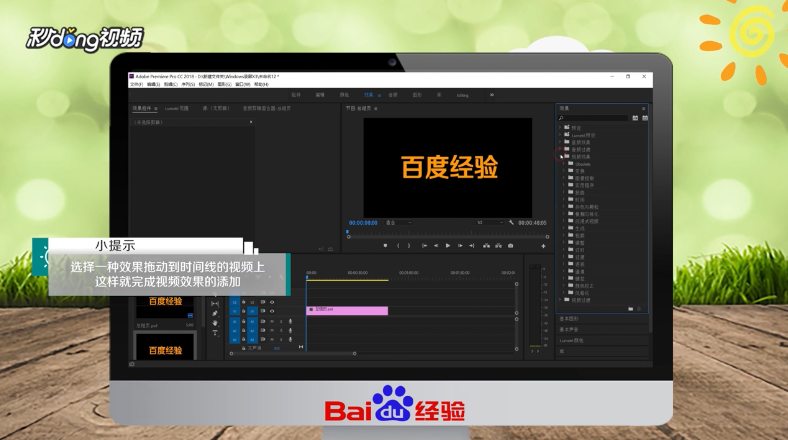788x440 pixels.
Task: Click the Effects panel search field
Action: pyautogui.click(x=596, y=118)
